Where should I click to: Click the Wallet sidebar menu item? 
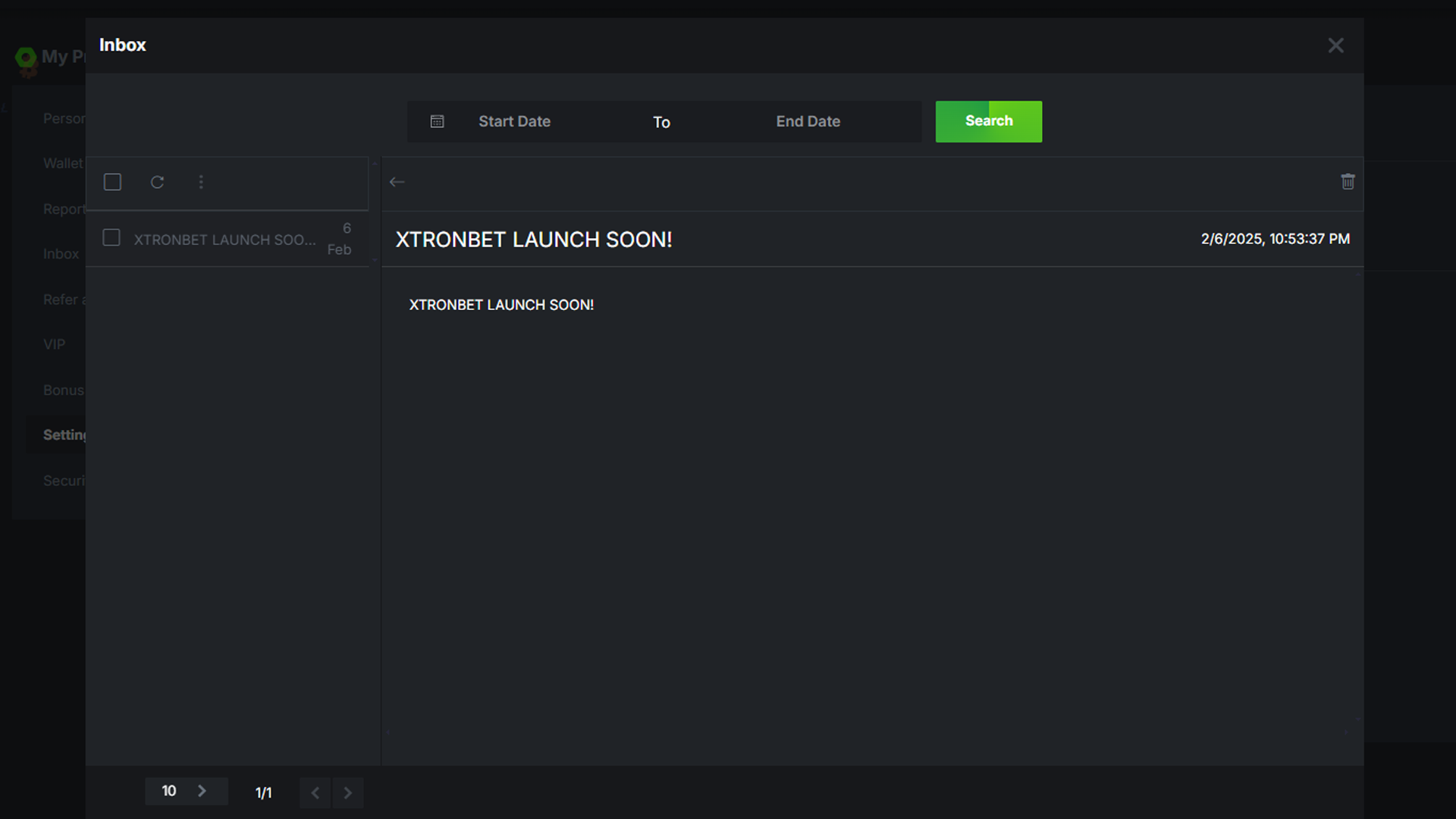coord(62,163)
